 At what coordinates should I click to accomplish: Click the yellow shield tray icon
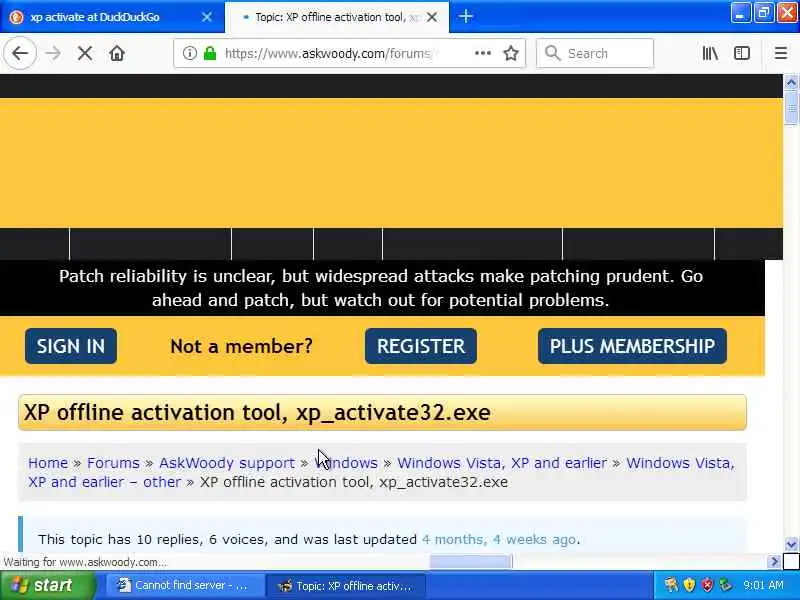click(689, 585)
